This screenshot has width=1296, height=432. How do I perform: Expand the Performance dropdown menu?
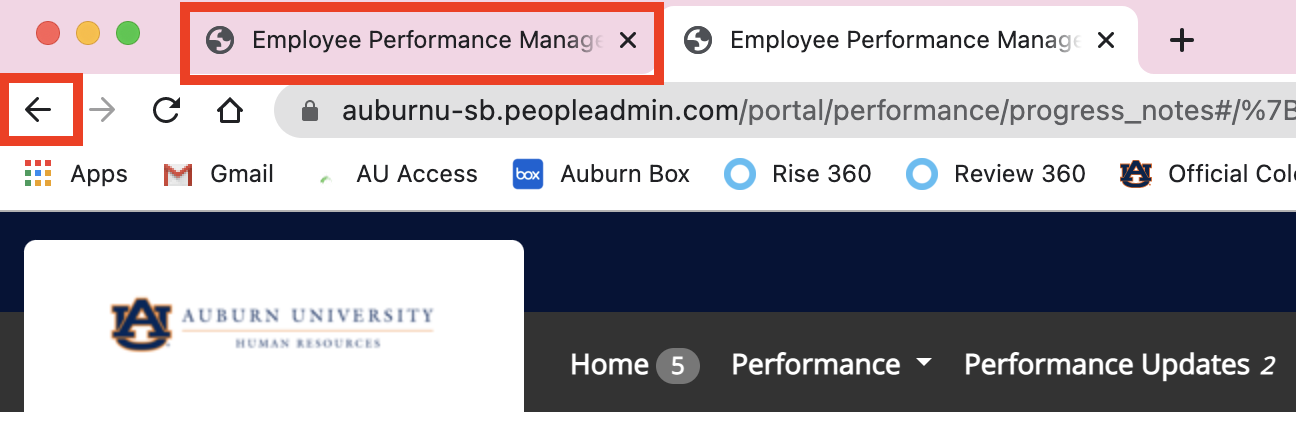click(831, 365)
